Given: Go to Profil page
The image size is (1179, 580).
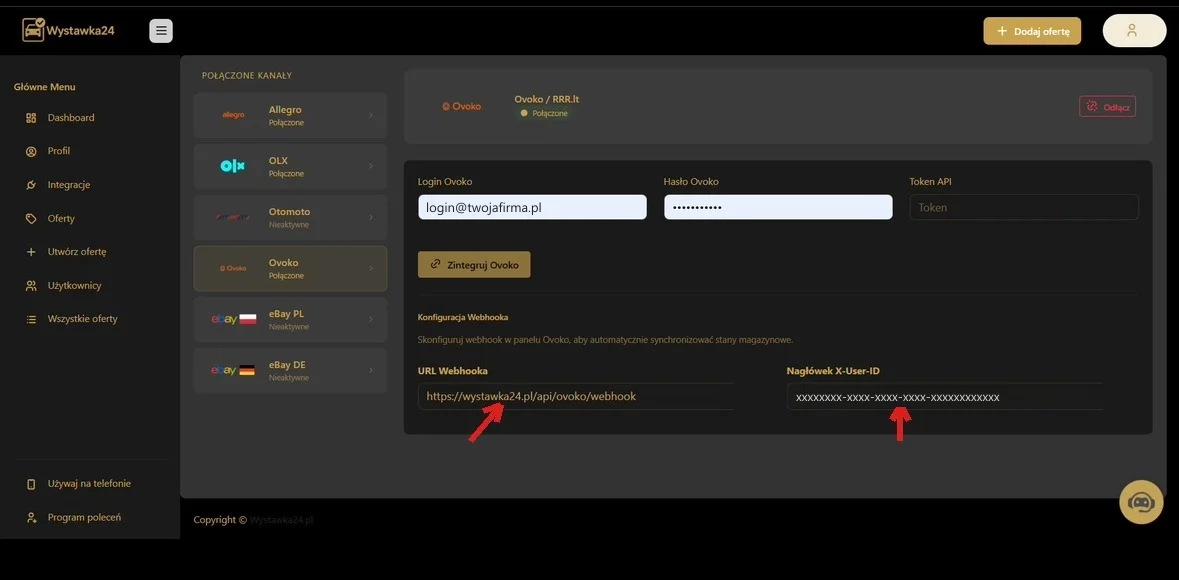Looking at the screenshot, I should coord(59,151).
